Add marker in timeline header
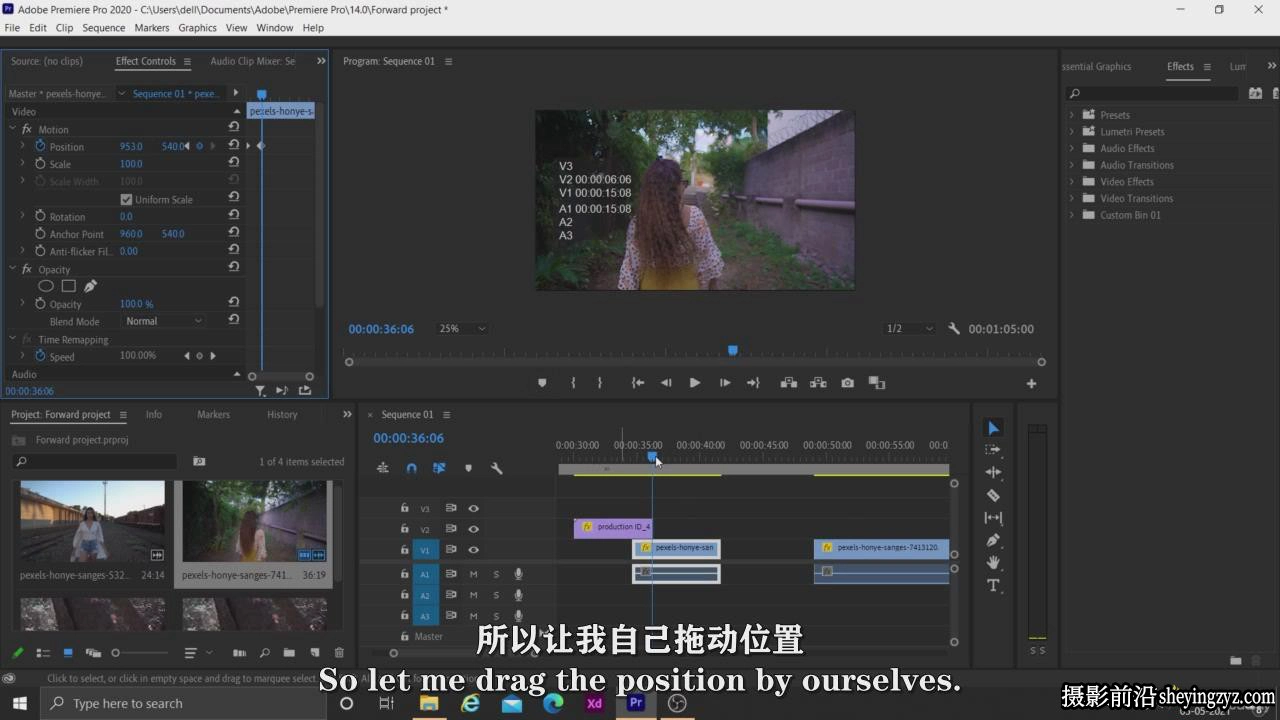Viewport: 1280px width, 720px height. [x=468, y=468]
